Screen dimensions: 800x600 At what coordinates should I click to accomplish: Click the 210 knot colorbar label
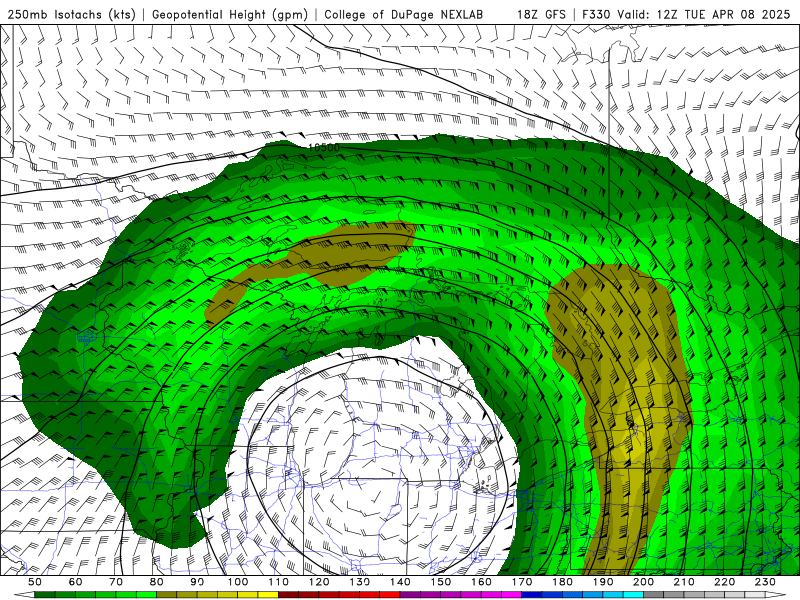684,582
